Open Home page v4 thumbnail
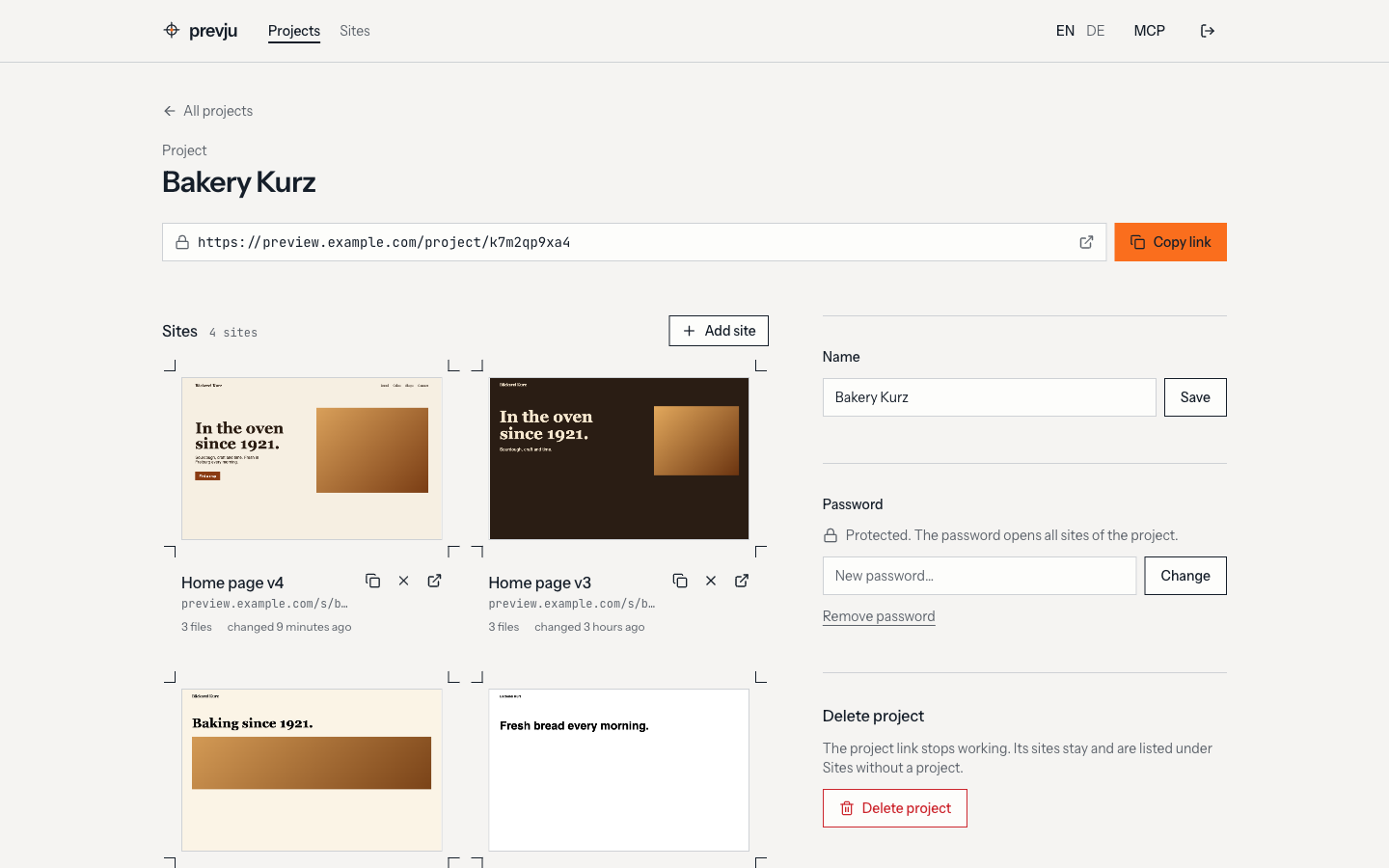The width and height of the screenshot is (1389, 868). (x=313, y=458)
